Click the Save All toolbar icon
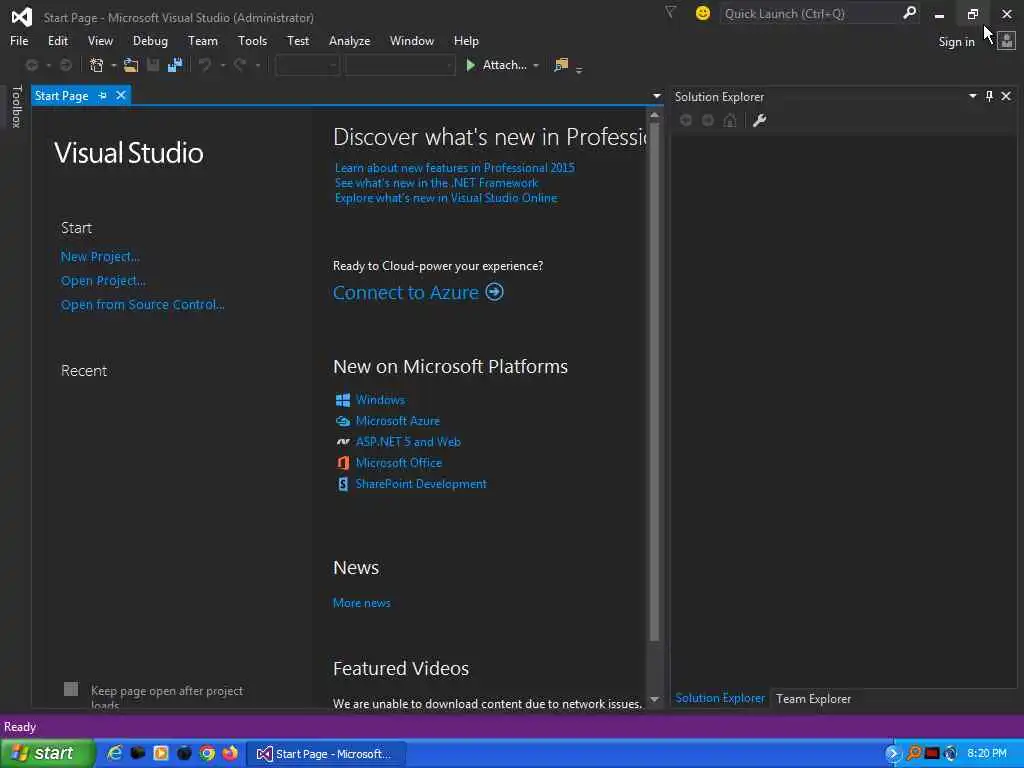The height and width of the screenshot is (768, 1024). (x=175, y=65)
